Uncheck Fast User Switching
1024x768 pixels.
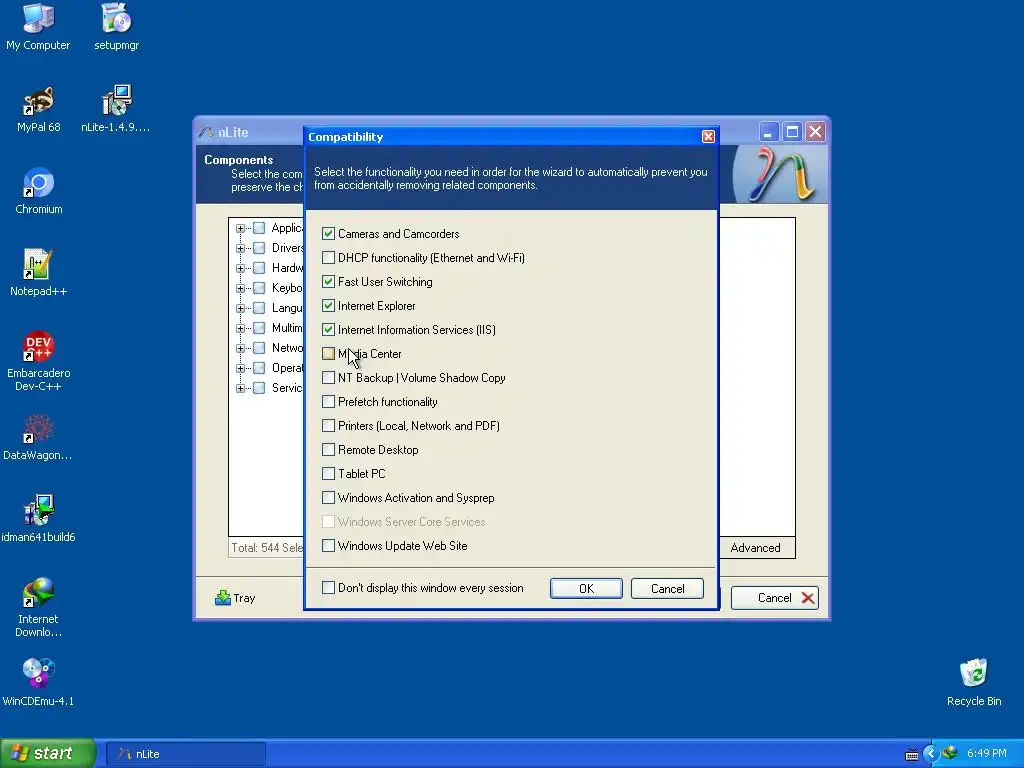328,282
